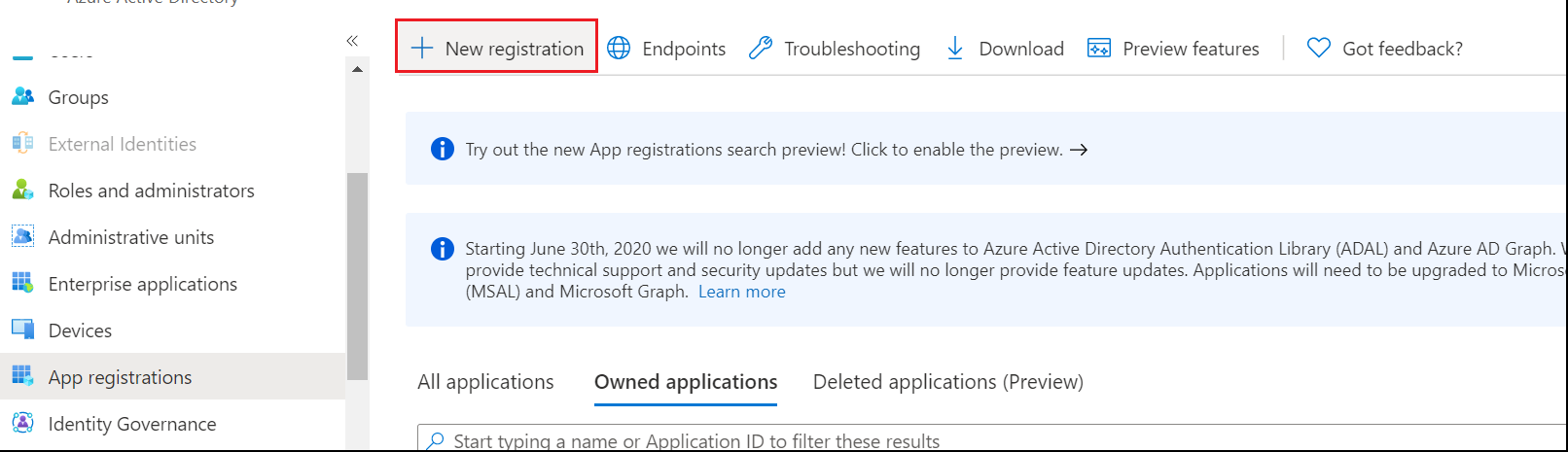Collapse the sidebar with double chevron
This screenshot has height=452, width=1568.
[x=352, y=41]
